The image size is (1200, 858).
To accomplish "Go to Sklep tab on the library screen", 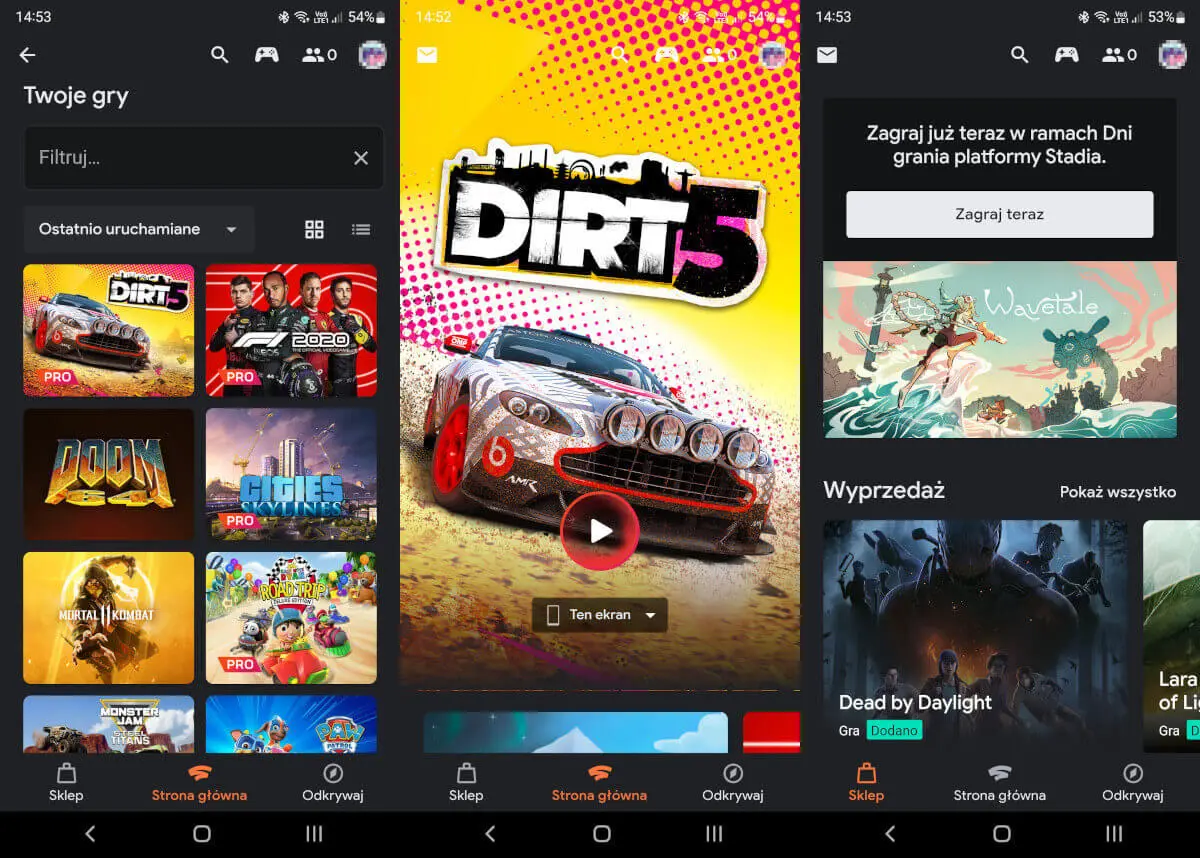I will click(66, 783).
